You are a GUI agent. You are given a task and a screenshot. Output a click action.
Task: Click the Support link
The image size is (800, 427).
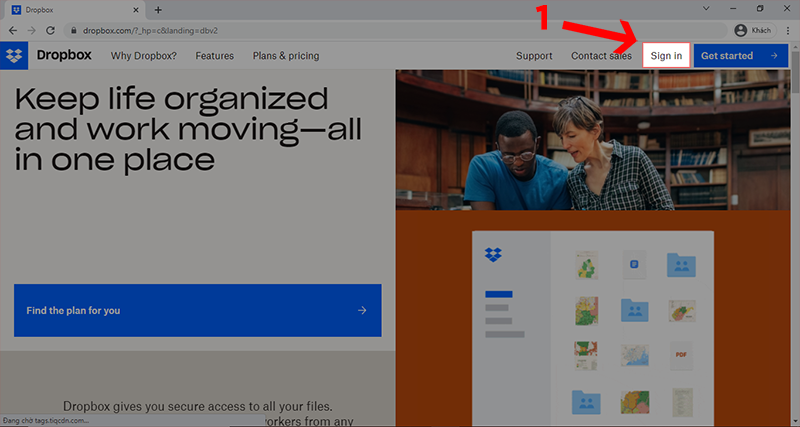point(534,56)
